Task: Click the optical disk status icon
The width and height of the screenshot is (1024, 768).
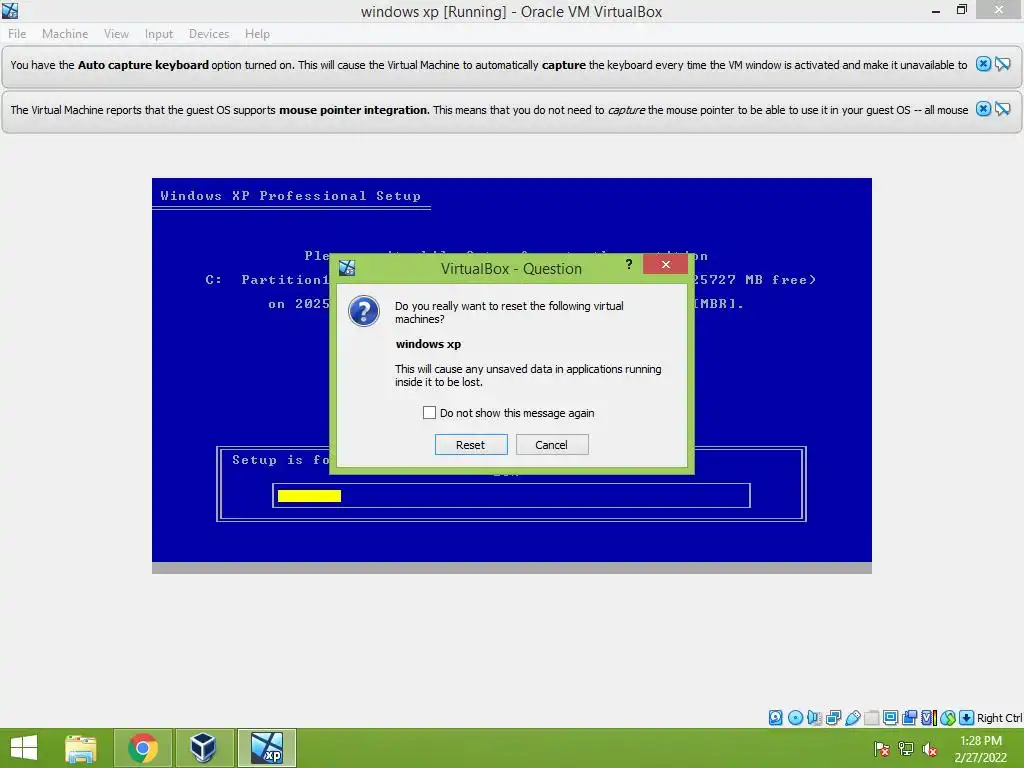Action: pos(795,718)
